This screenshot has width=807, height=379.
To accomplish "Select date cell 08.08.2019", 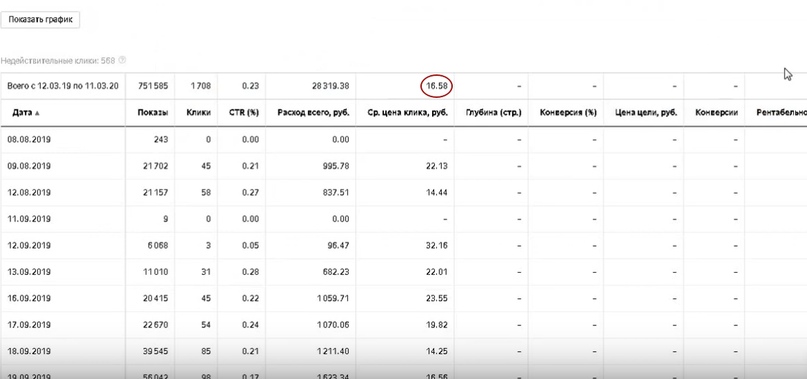I will (x=29, y=140).
